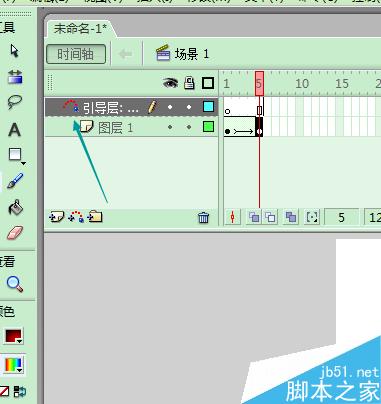Click the add motion guide icon
This screenshot has width=381, height=404.
(x=76, y=217)
